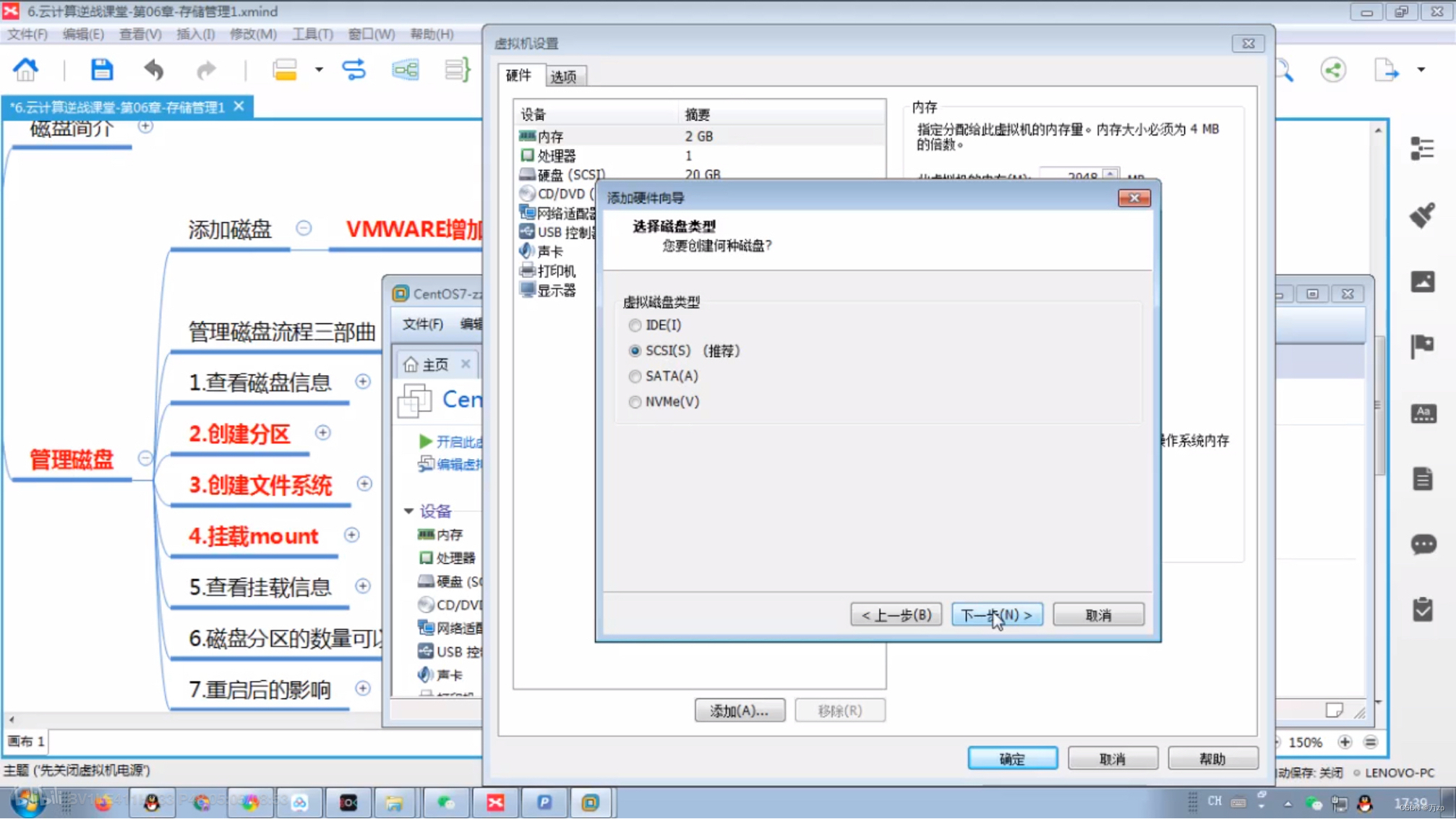This screenshot has height=819, width=1456.
Task: Click the 声卡 row in the device list
Action: [555, 252]
